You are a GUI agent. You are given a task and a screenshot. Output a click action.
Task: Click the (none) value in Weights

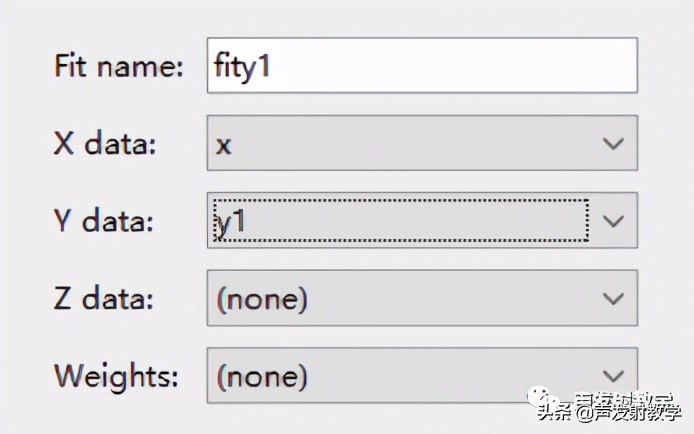coord(262,376)
